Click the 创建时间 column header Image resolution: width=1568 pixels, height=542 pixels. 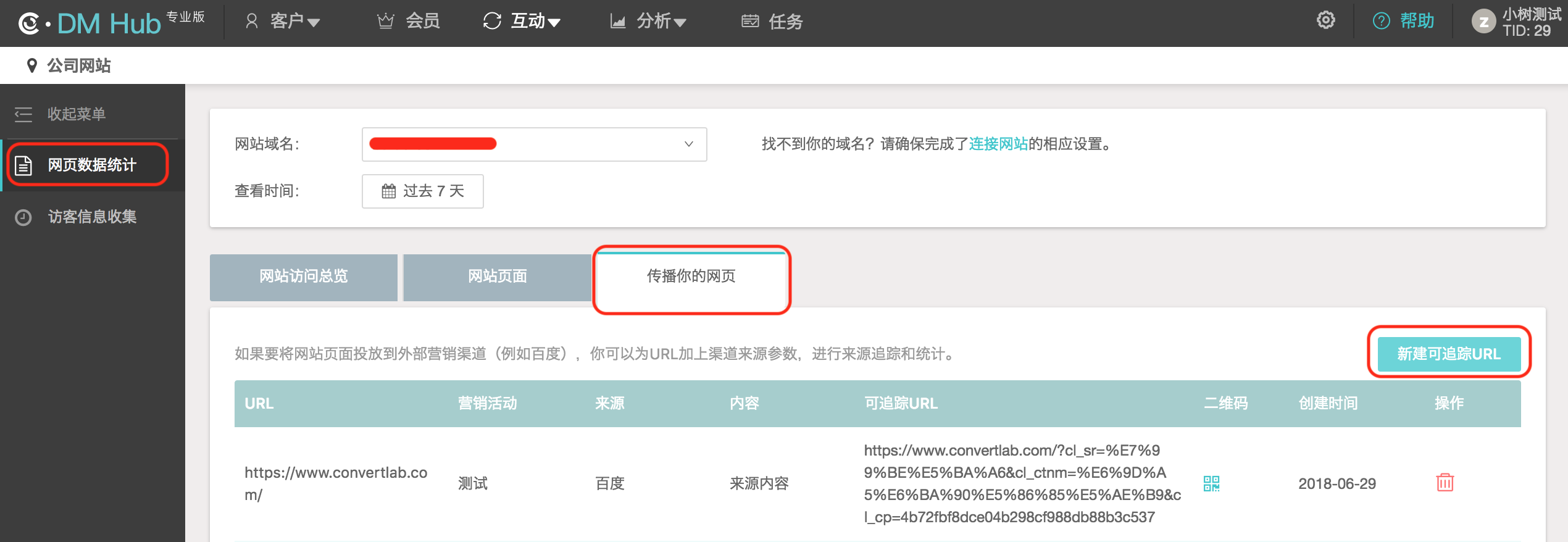[1328, 404]
